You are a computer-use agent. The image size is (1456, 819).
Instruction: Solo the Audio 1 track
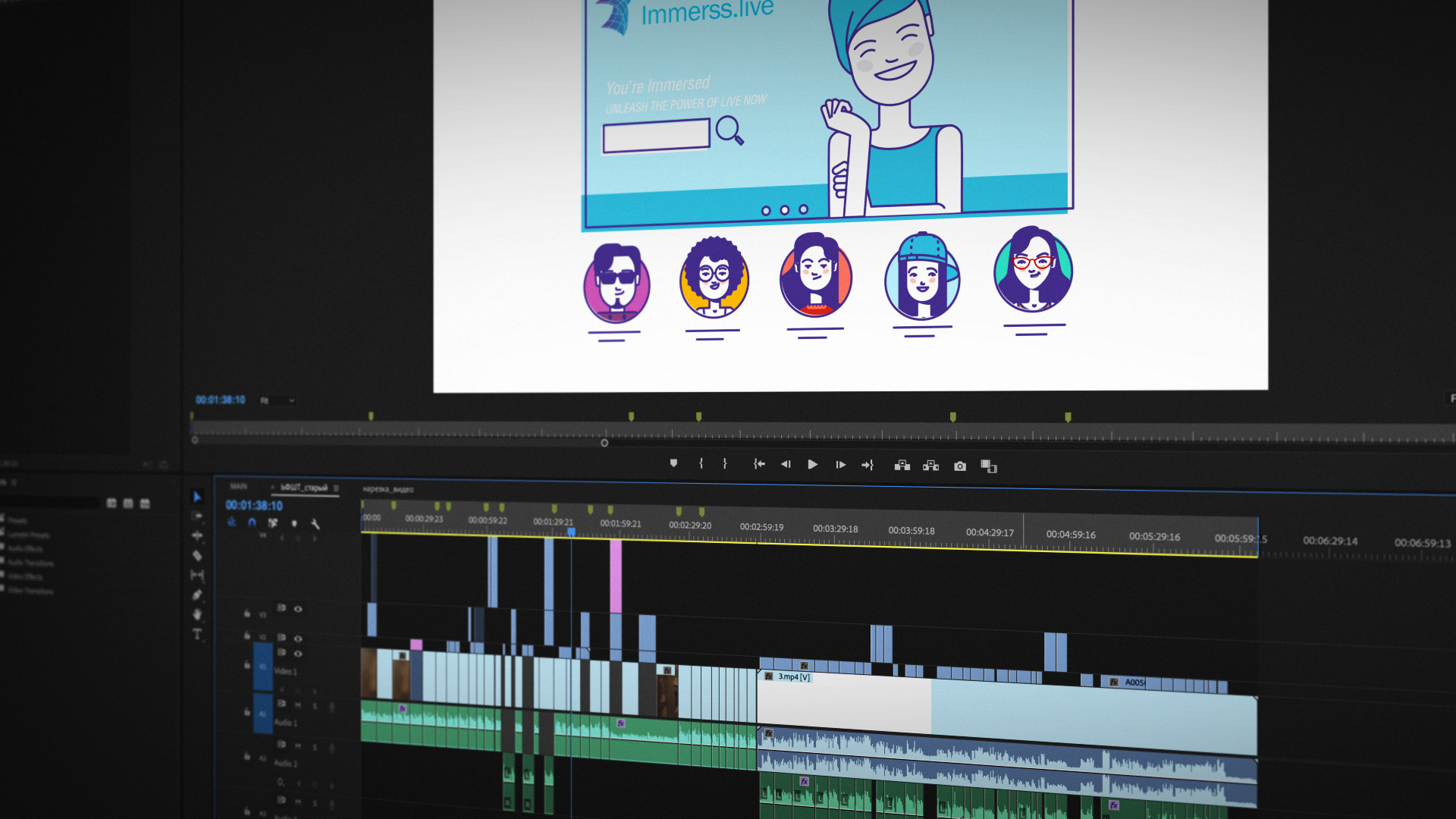point(315,706)
